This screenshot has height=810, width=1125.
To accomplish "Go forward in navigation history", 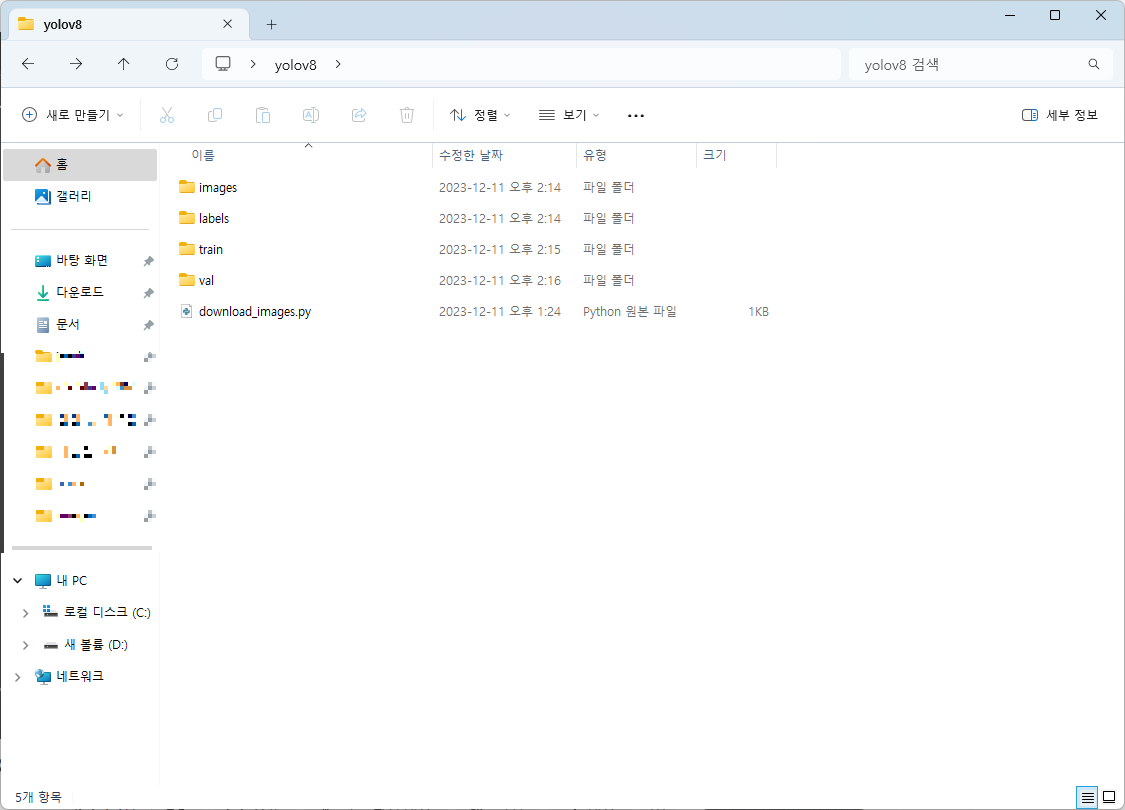I will (75, 64).
